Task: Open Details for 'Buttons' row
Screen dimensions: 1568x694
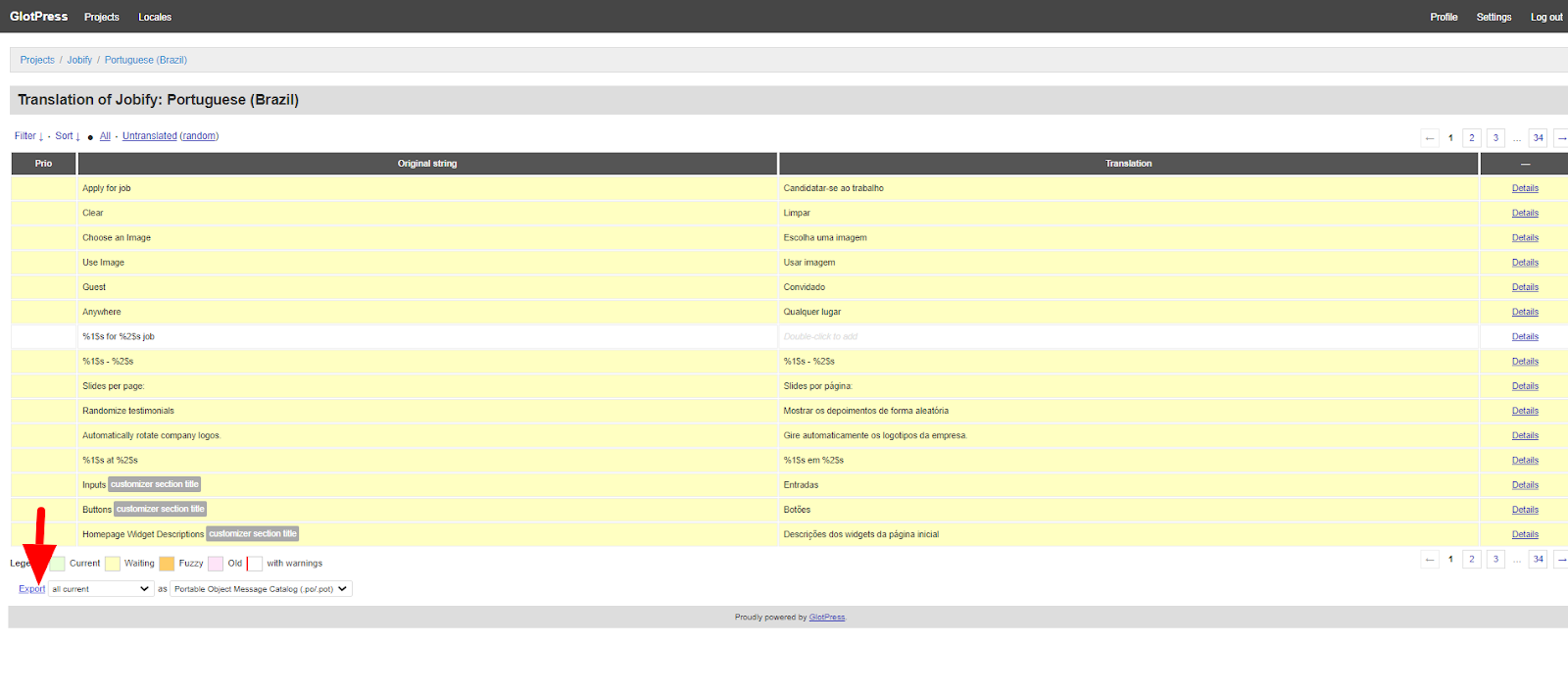Action: pos(1525,510)
